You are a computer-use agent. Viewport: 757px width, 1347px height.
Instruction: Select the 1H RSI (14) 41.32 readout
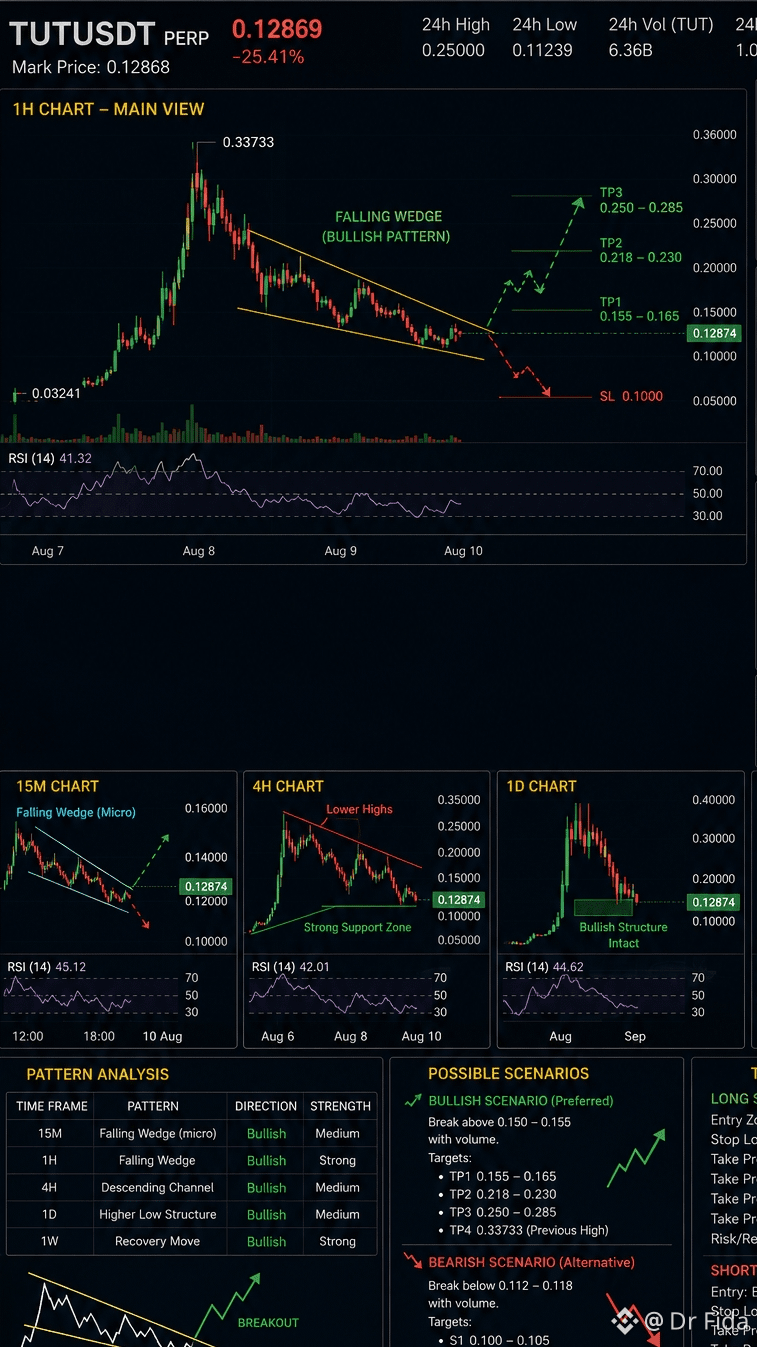pyautogui.click(x=50, y=458)
